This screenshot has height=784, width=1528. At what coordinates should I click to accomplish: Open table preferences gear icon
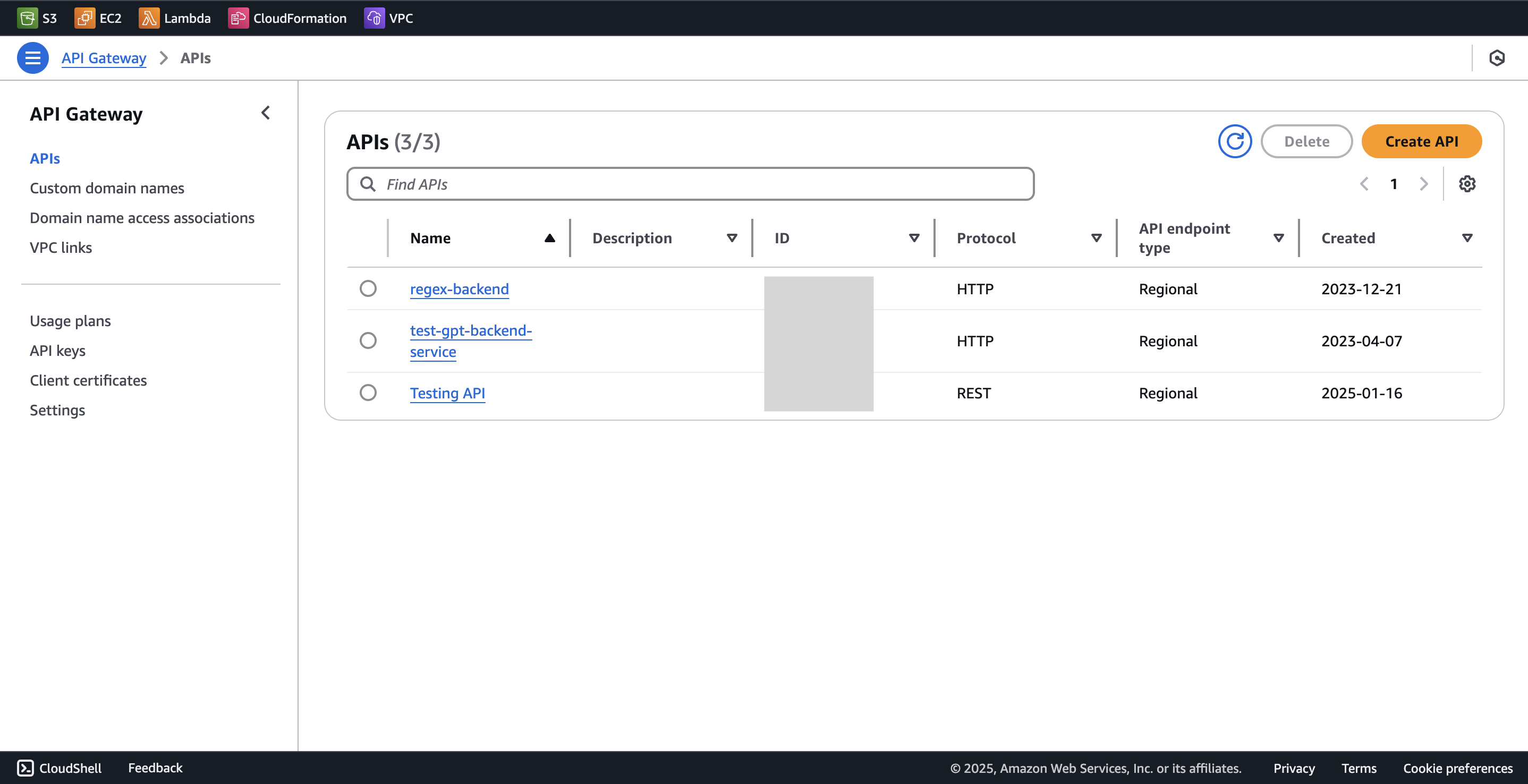tap(1467, 184)
